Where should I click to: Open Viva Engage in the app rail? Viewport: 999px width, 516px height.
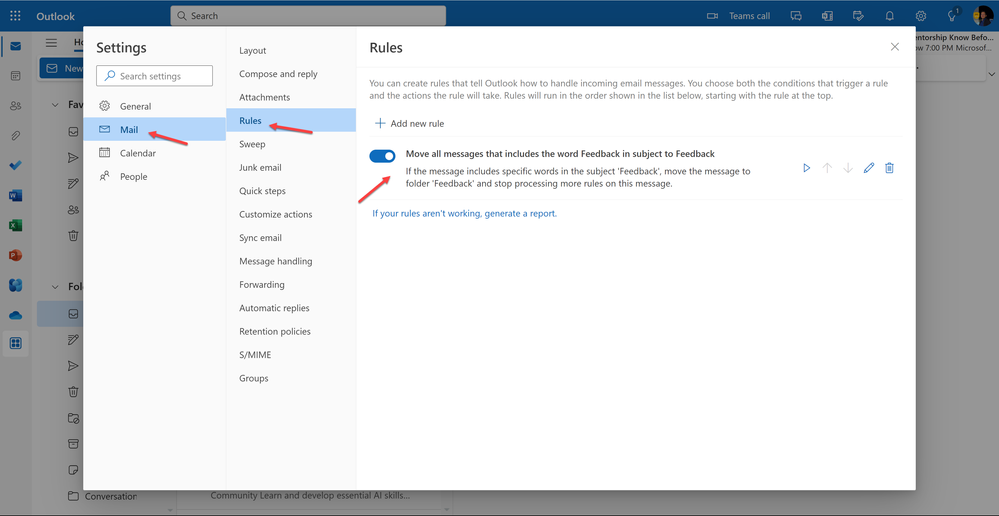[x=15, y=285]
